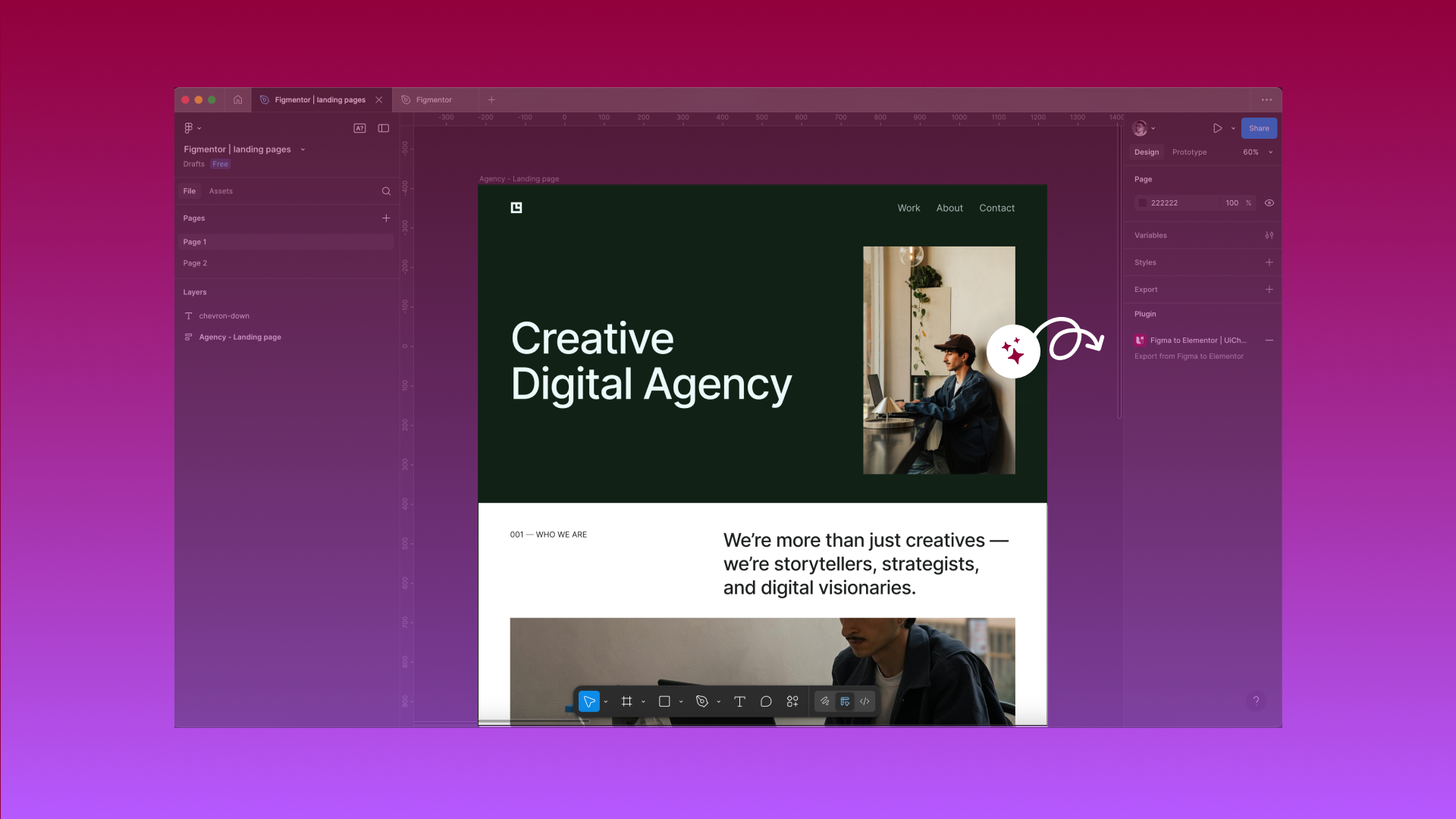Select the Frame tool in the toolbar
Image resolution: width=1456 pixels, height=819 pixels.
click(x=626, y=701)
